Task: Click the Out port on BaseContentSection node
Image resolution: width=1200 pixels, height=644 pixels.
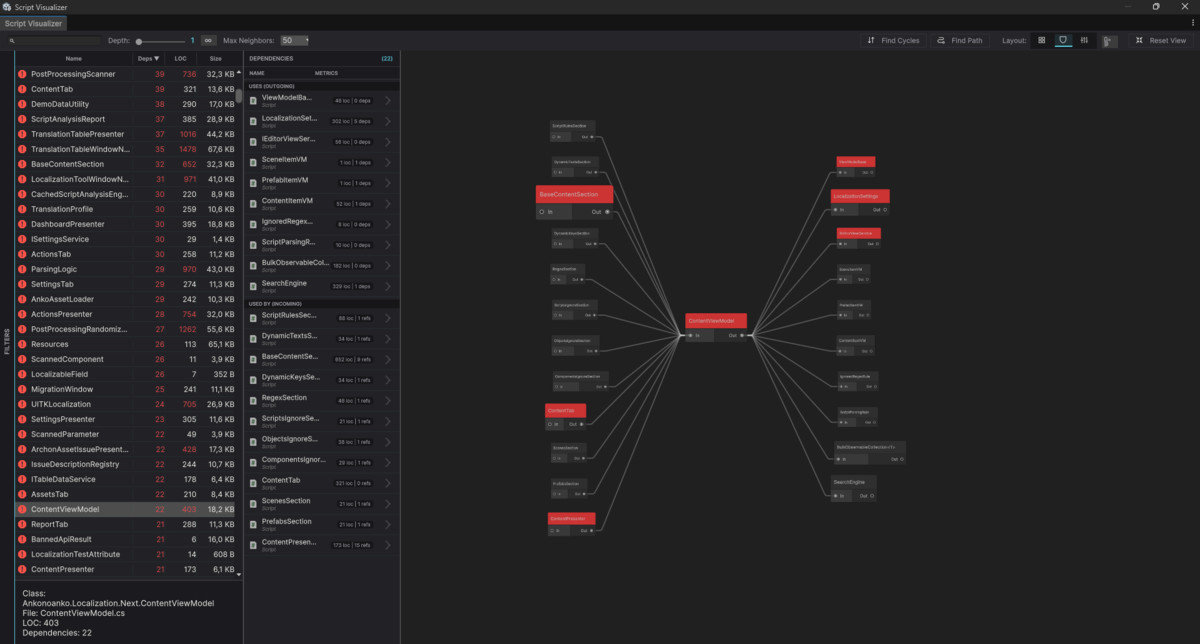Action: point(607,212)
